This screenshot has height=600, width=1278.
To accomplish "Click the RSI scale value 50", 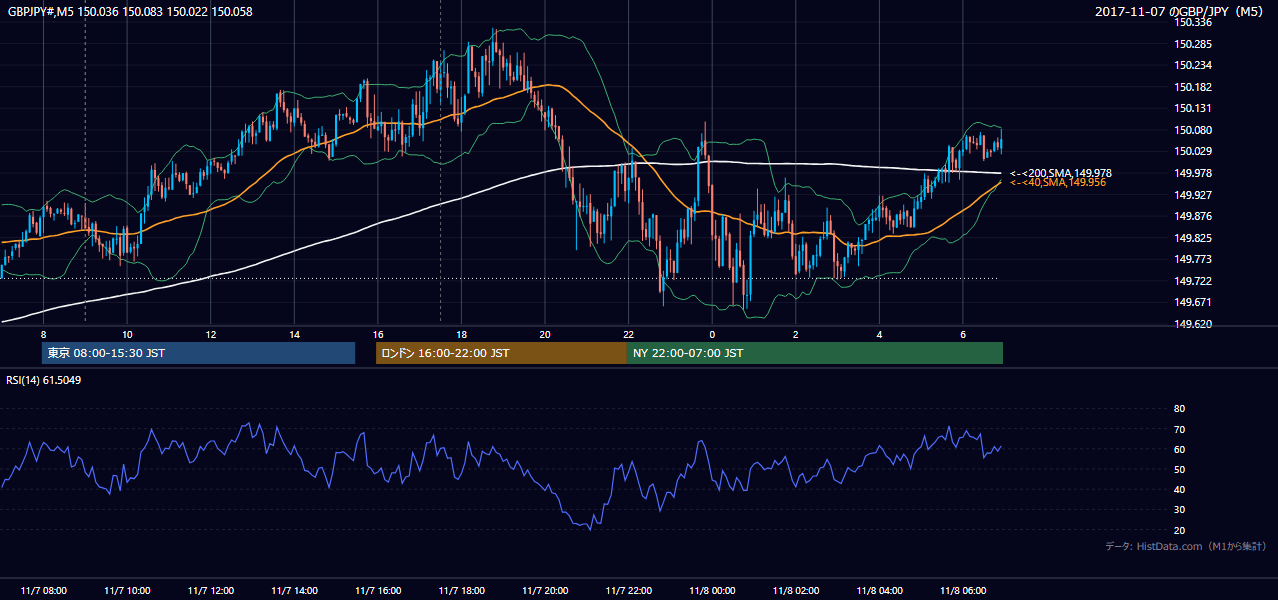I will (1179, 469).
